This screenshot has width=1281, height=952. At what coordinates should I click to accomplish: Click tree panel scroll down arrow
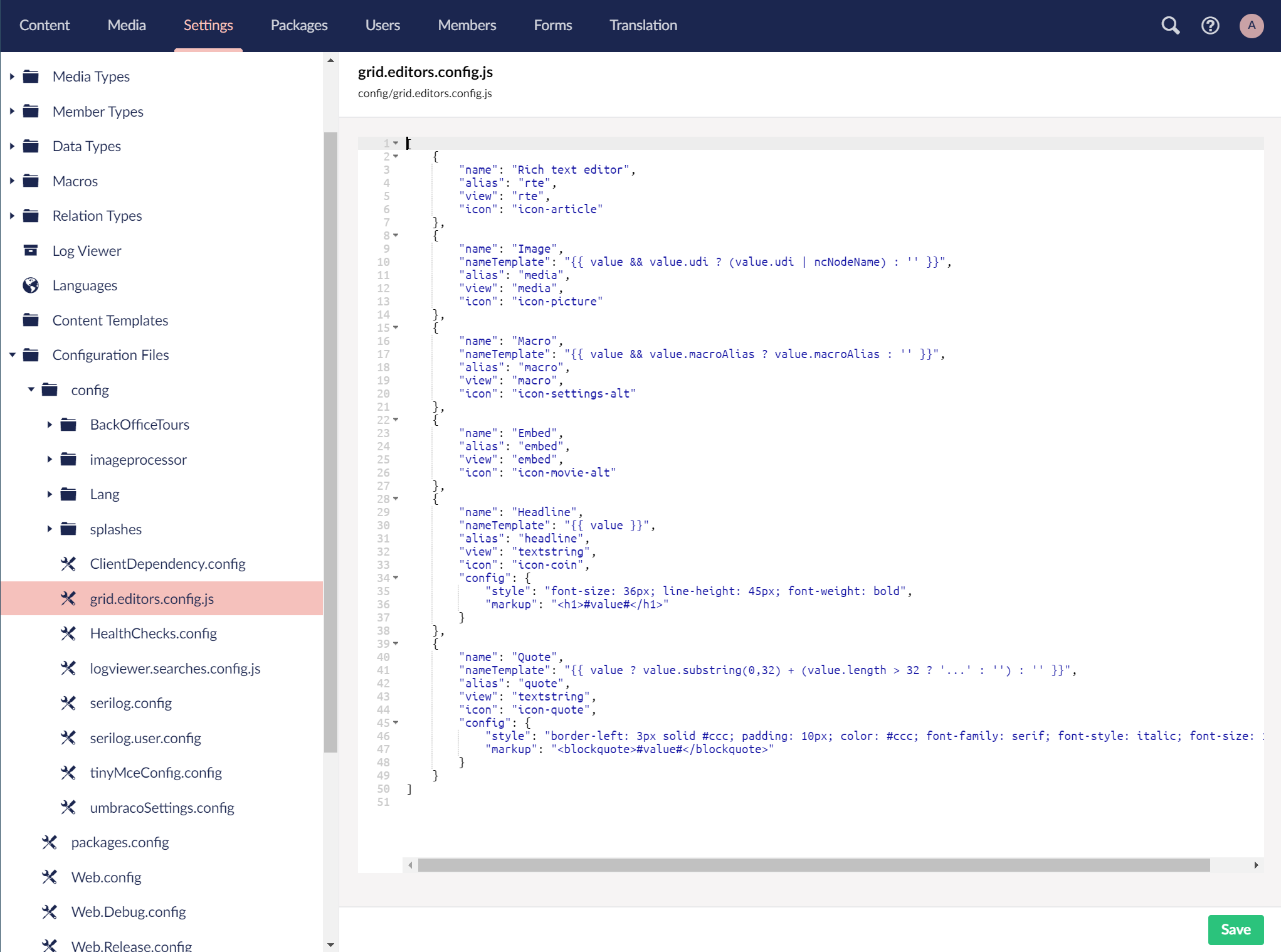click(x=330, y=944)
